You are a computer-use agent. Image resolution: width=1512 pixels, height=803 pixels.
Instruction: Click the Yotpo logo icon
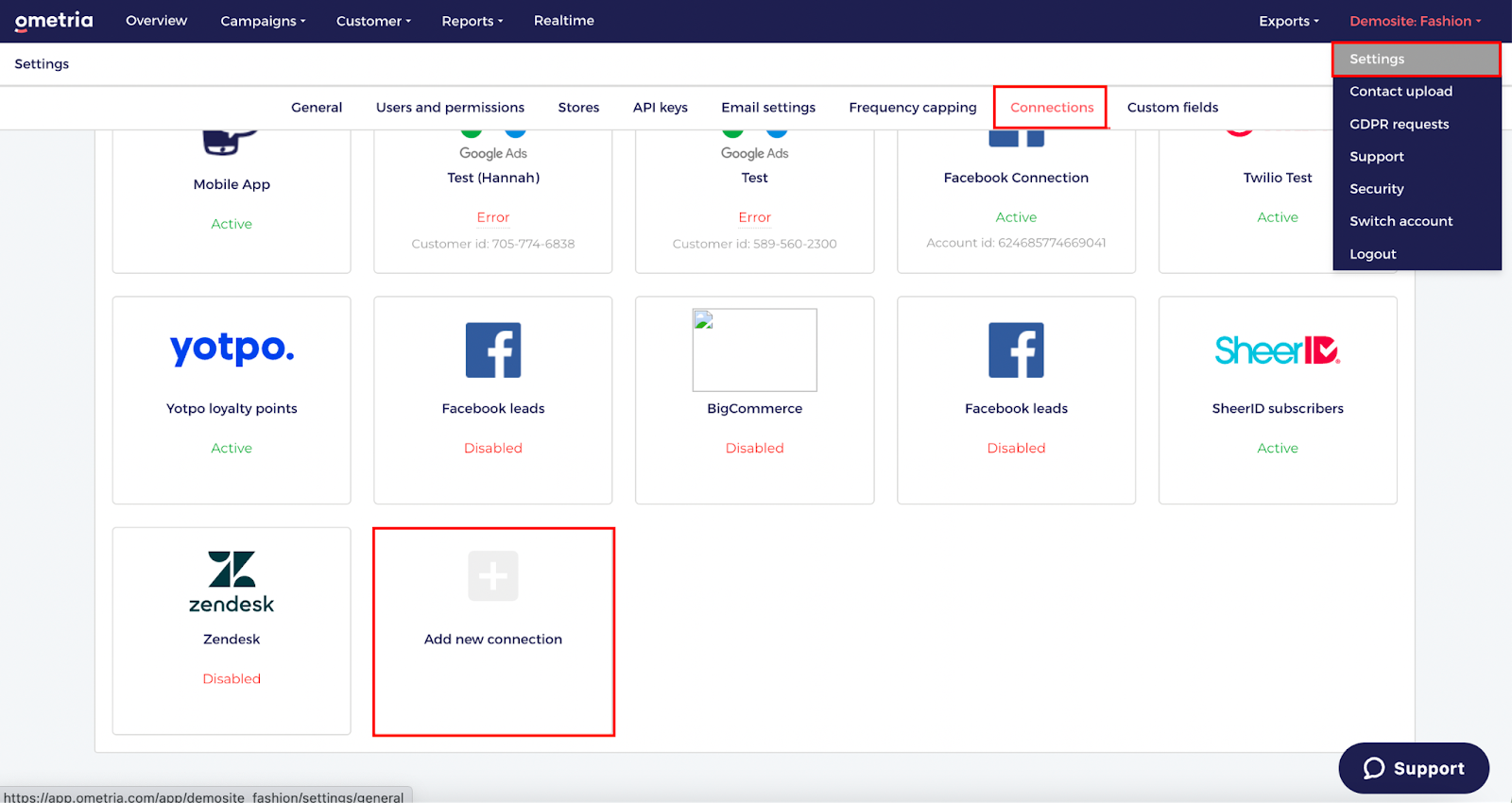pyautogui.click(x=232, y=349)
